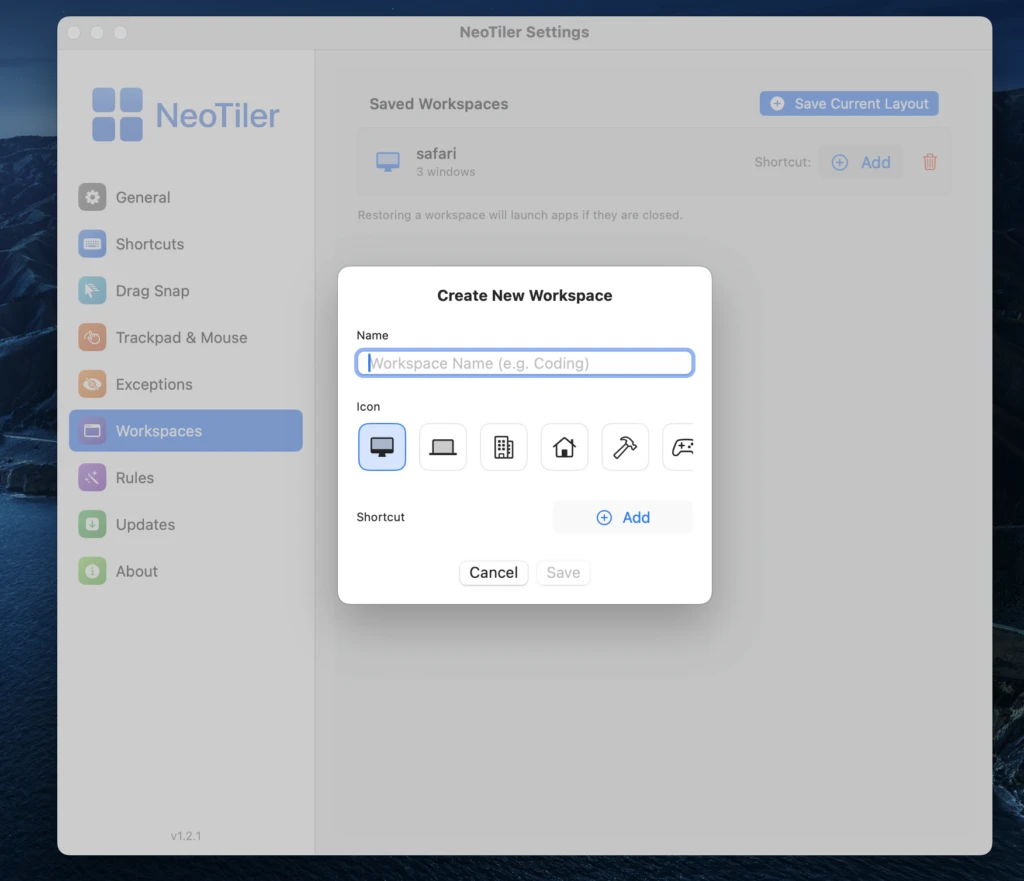Click the v1.2.1 version label
The image size is (1024, 881).
click(x=186, y=836)
